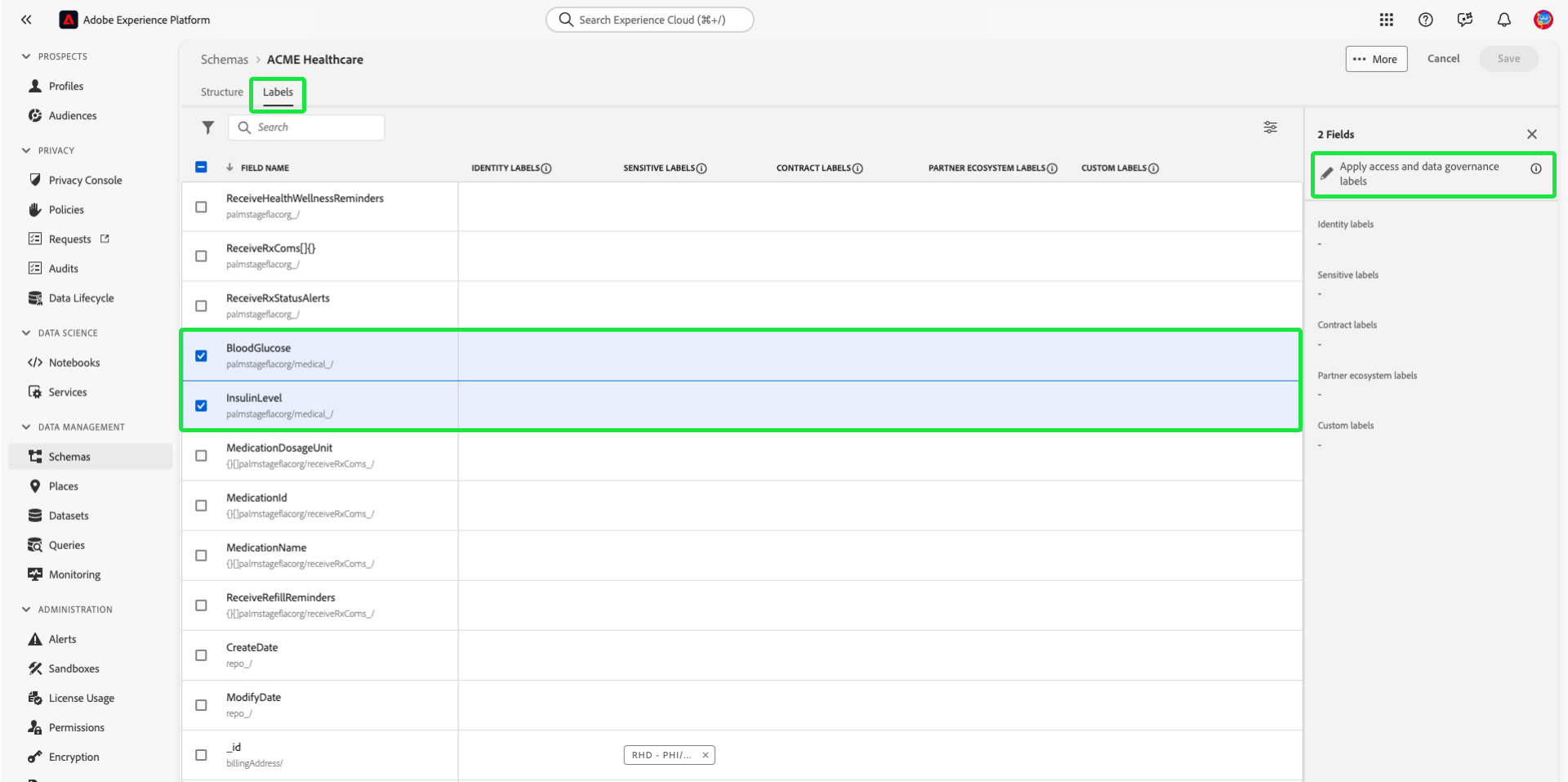Viewport: 1568px width, 782px height.
Task: Click the Adobe Experience Platform logo
Action: click(x=69, y=20)
